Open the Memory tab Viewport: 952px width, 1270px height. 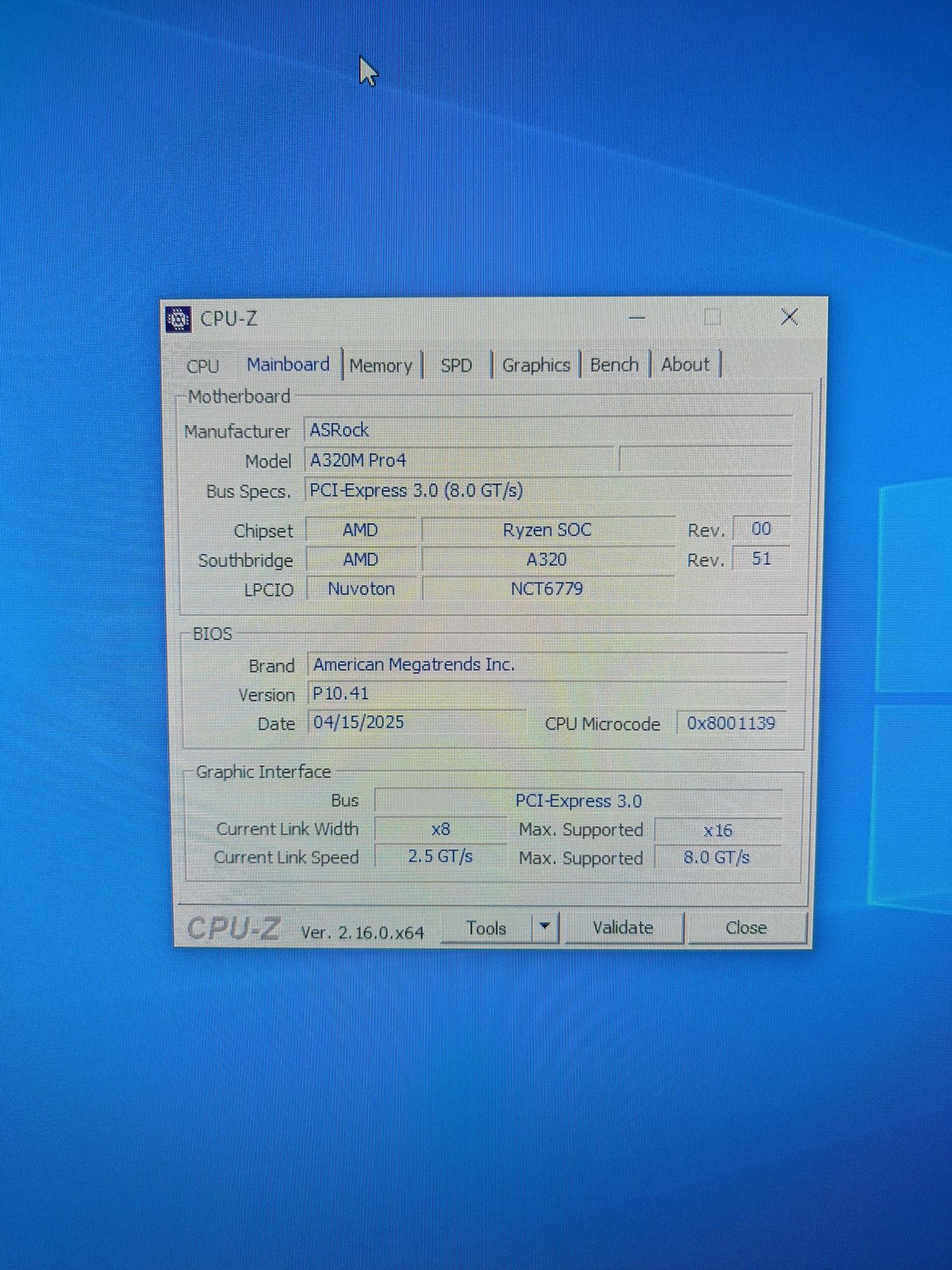(381, 366)
